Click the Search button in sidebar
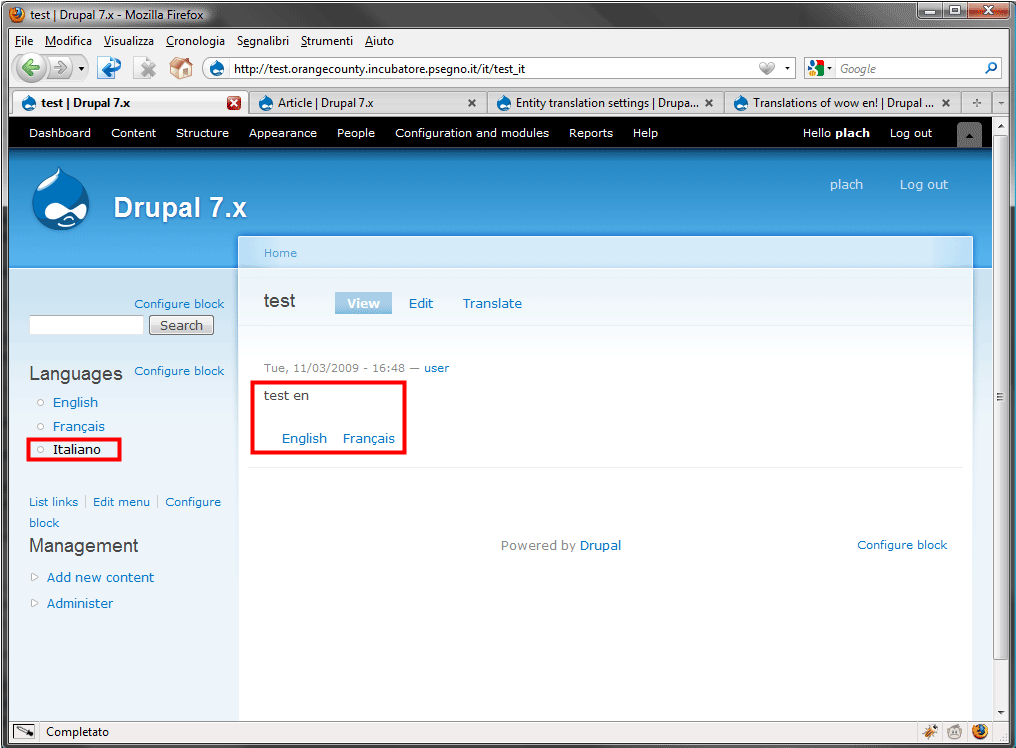 tap(181, 325)
